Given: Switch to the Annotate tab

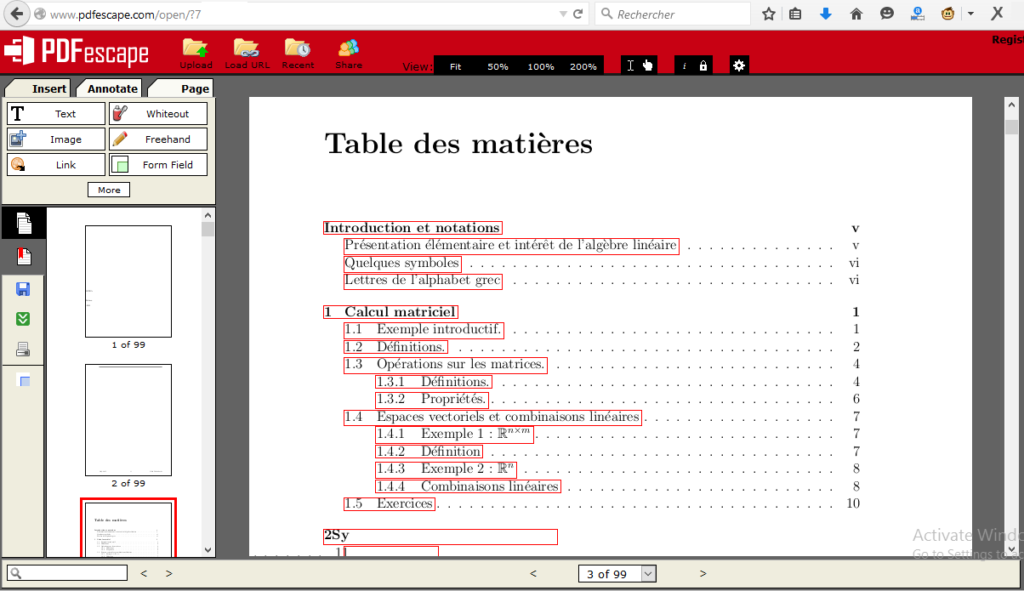Looking at the screenshot, I should pyautogui.click(x=109, y=88).
